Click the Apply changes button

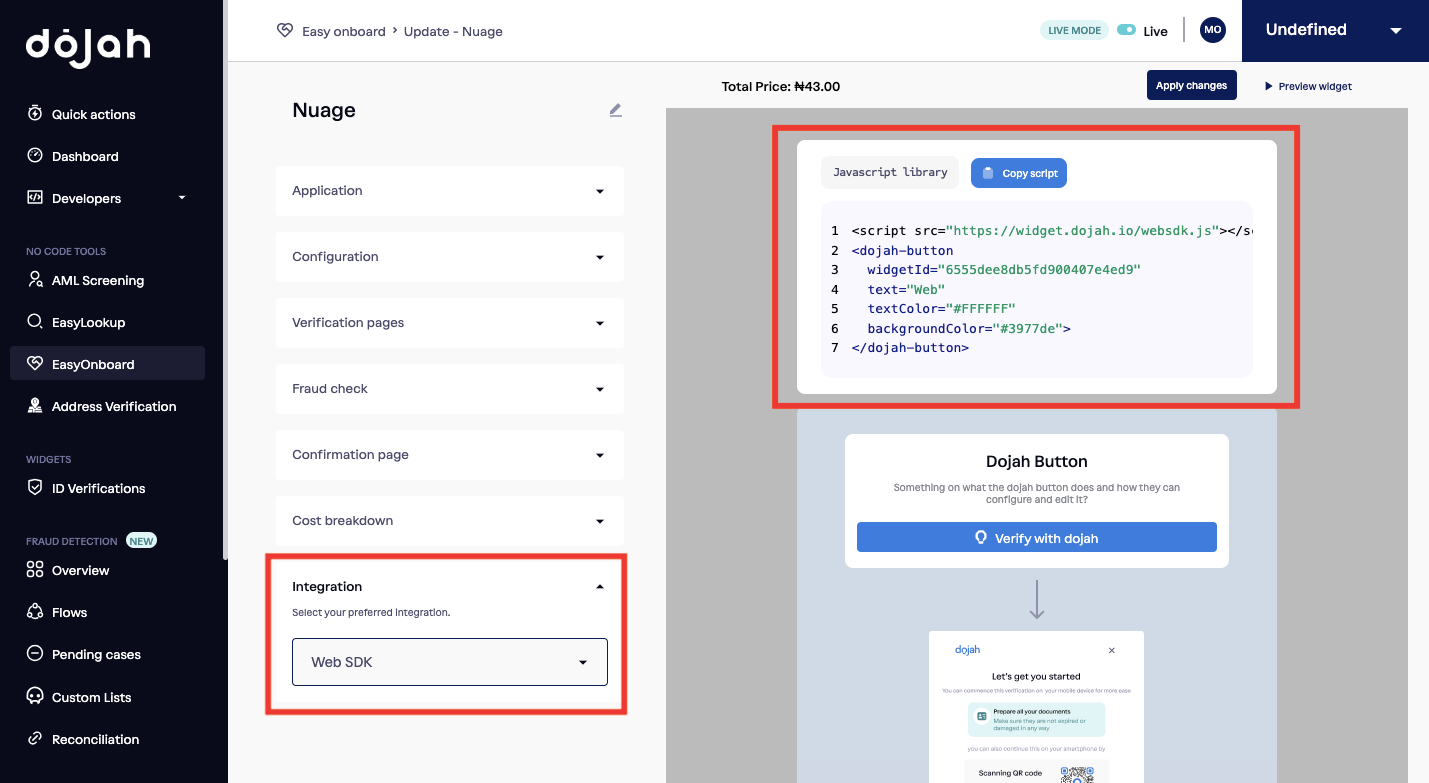1191,86
